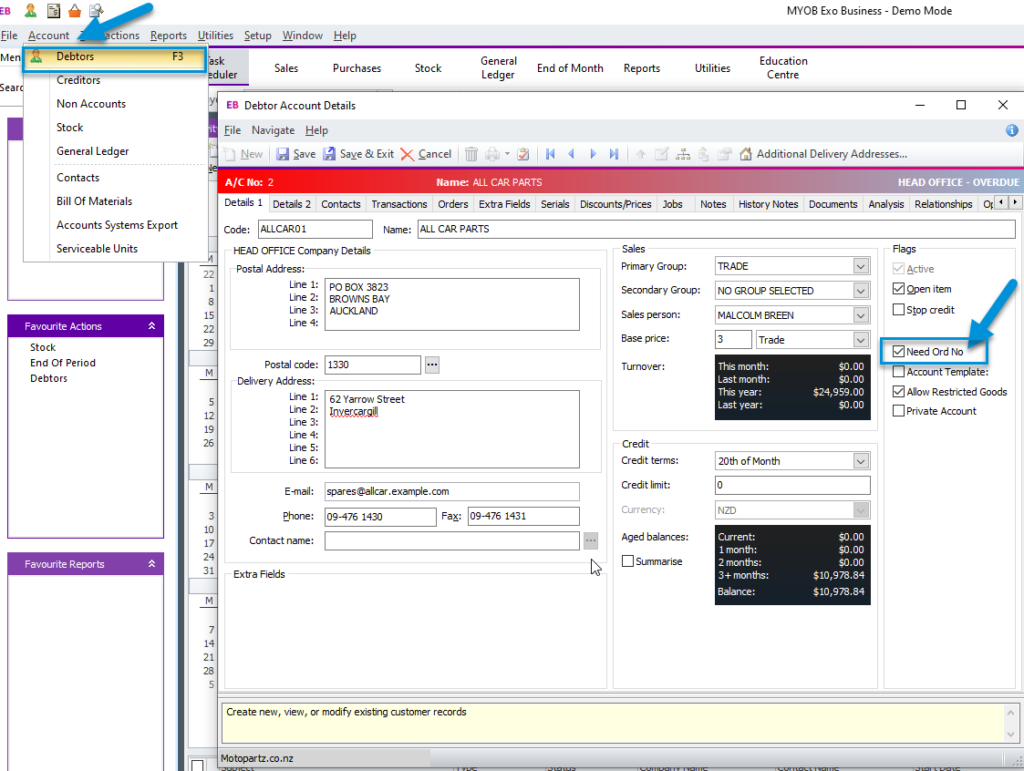Screen dimensions: 1024x771
Task: Click the E-mail address field
Action: tap(452, 492)
